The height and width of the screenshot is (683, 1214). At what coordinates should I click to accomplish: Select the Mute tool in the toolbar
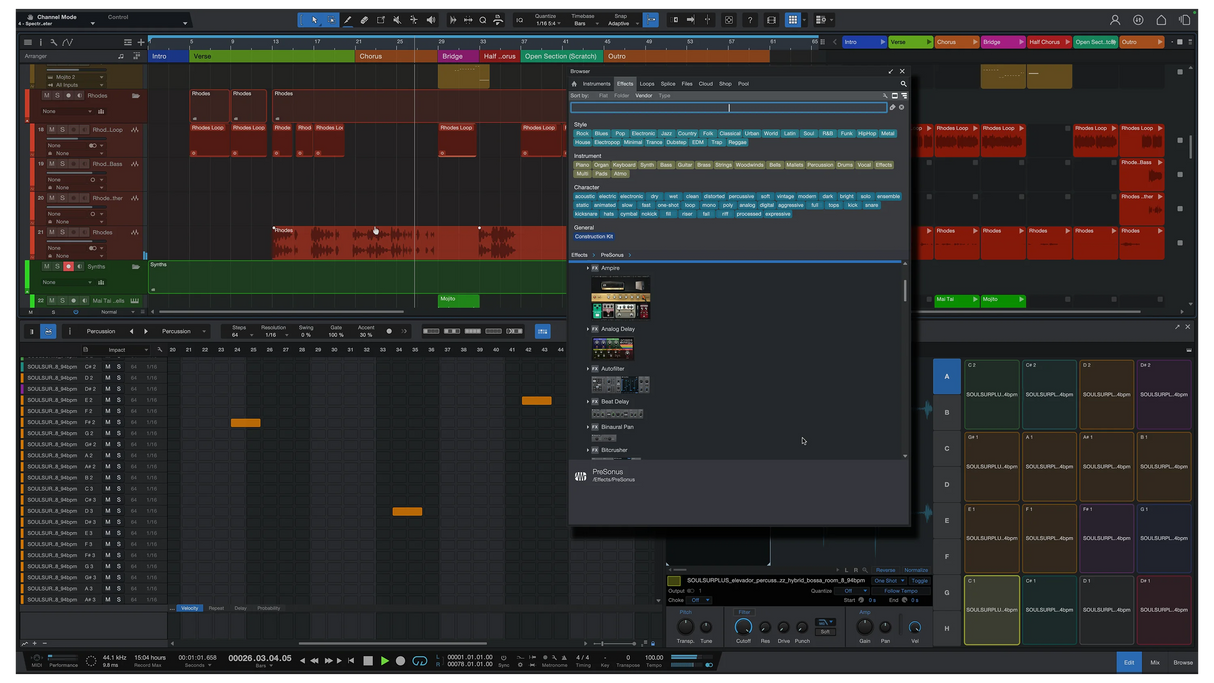(x=398, y=19)
